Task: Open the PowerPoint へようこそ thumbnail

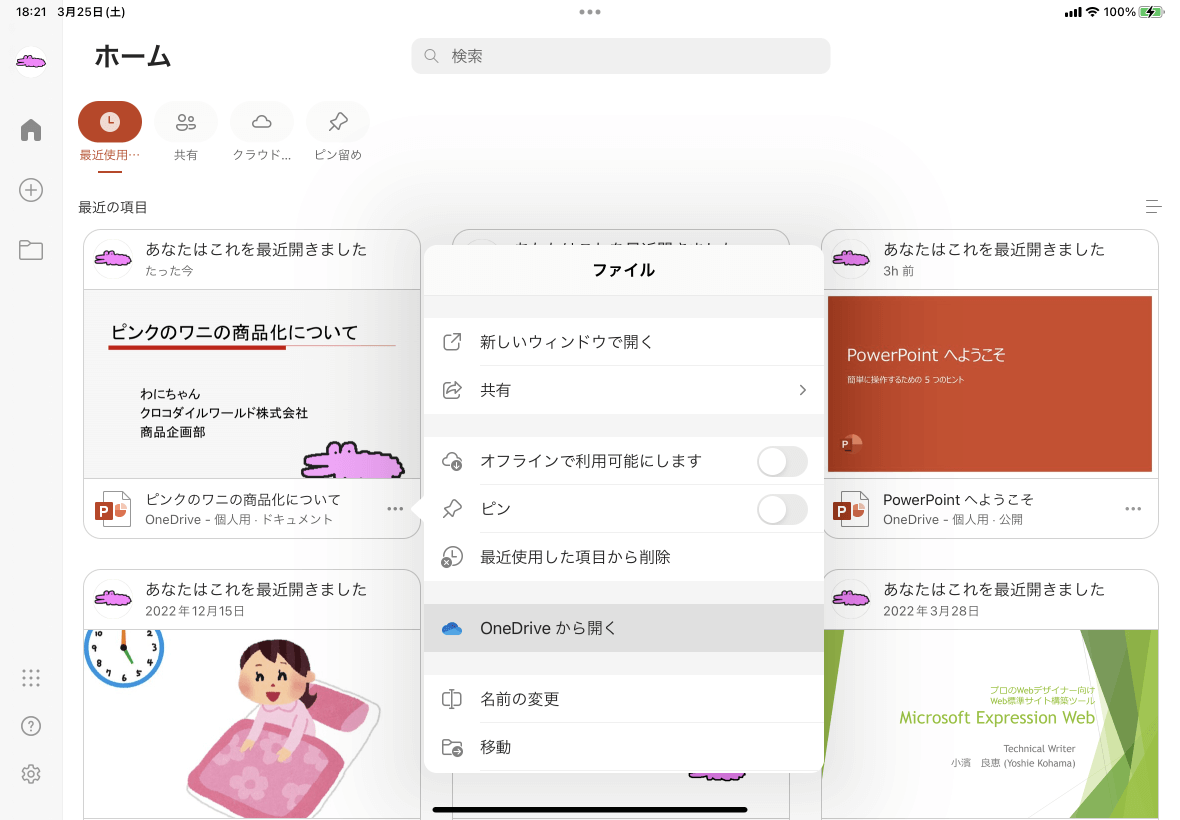Action: [990, 384]
